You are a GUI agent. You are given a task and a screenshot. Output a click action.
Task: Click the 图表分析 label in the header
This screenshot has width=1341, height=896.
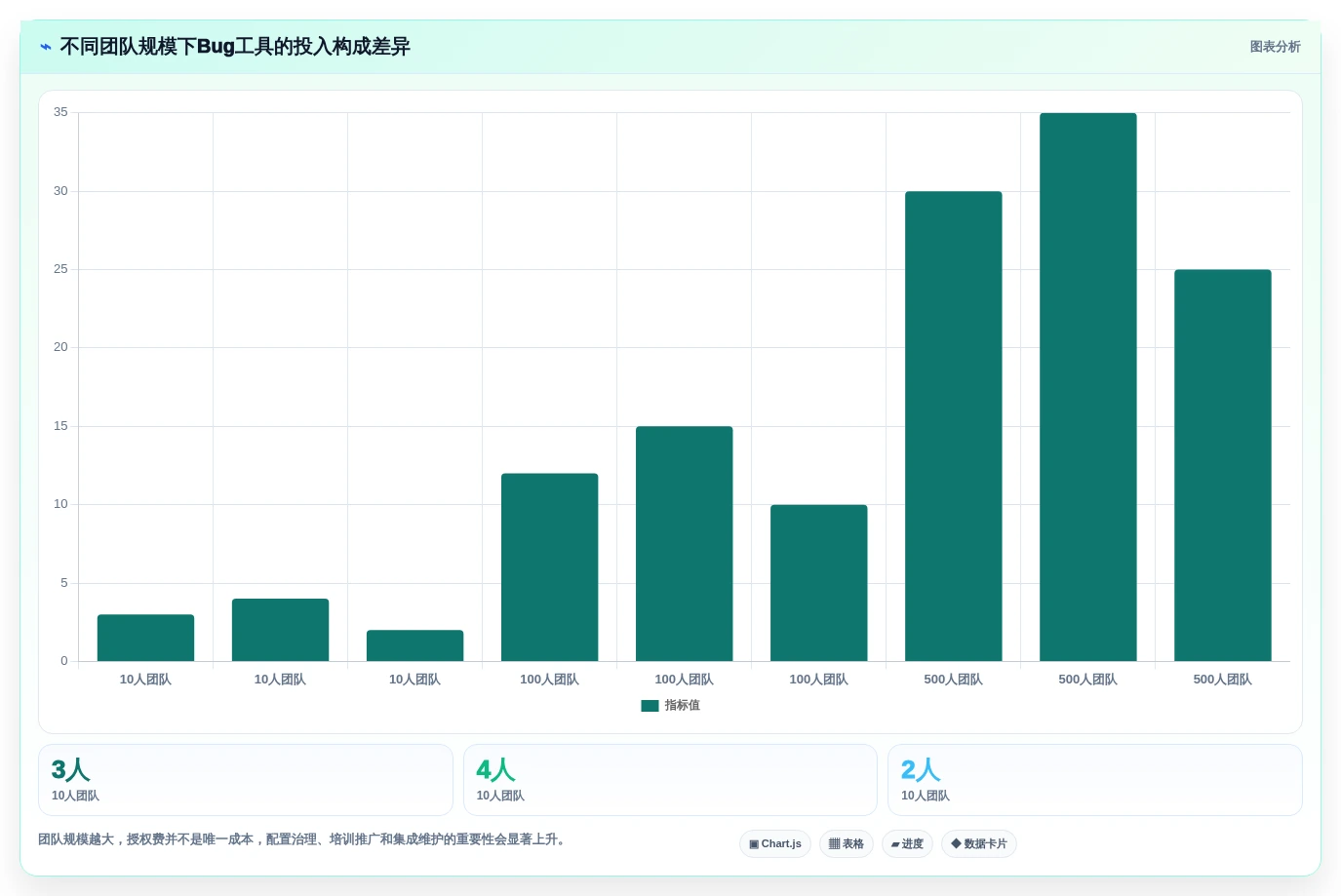tap(1275, 47)
